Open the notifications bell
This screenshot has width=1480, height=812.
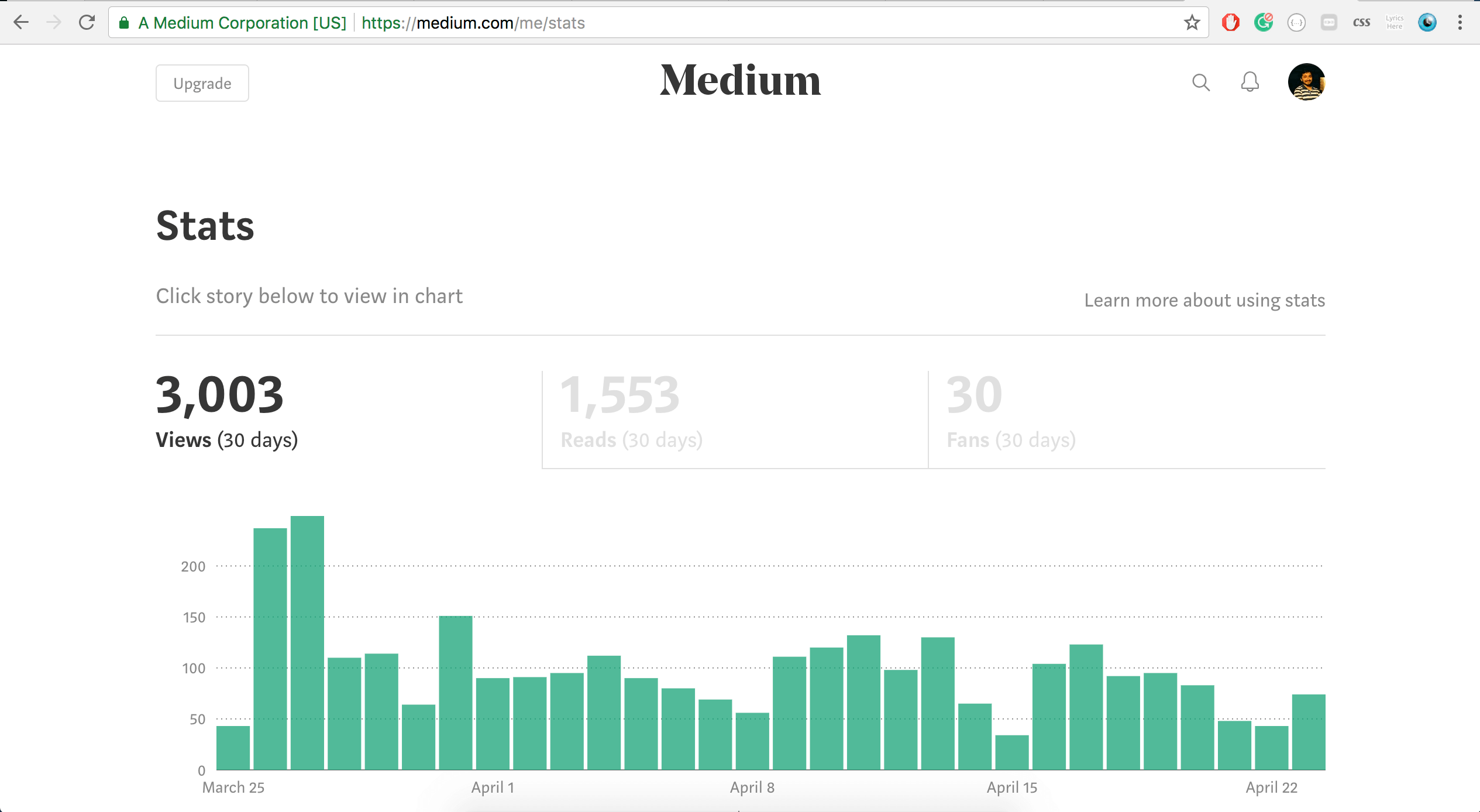pyautogui.click(x=1250, y=82)
